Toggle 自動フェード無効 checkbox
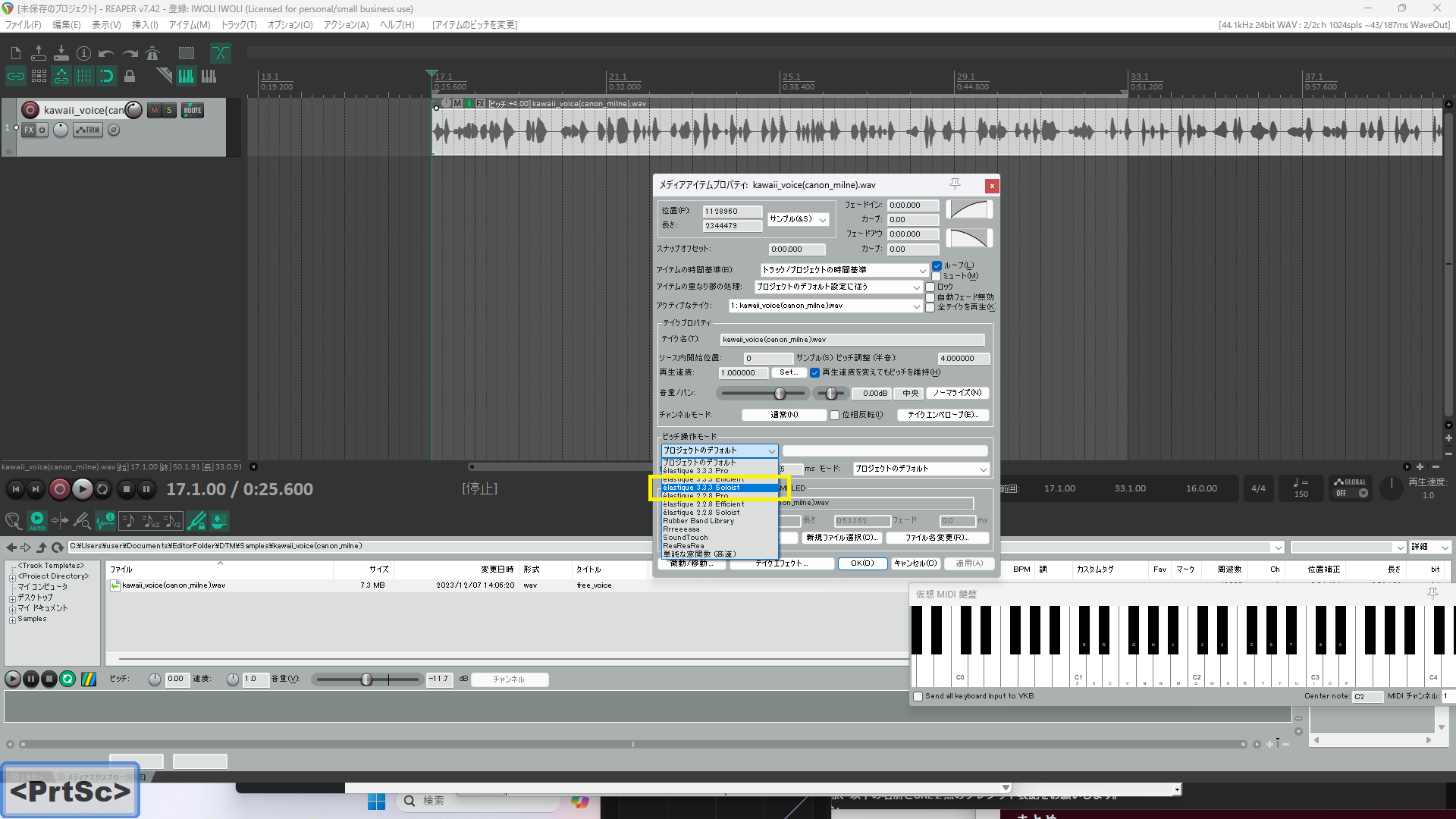 point(930,297)
